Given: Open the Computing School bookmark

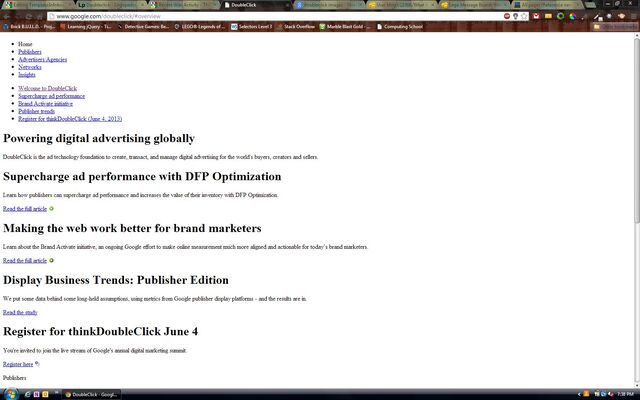Looking at the screenshot, I should [x=400, y=27].
